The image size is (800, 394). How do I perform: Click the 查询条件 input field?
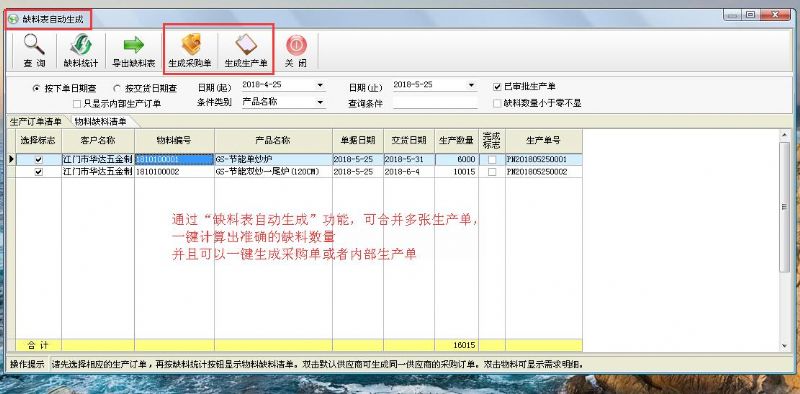point(435,103)
